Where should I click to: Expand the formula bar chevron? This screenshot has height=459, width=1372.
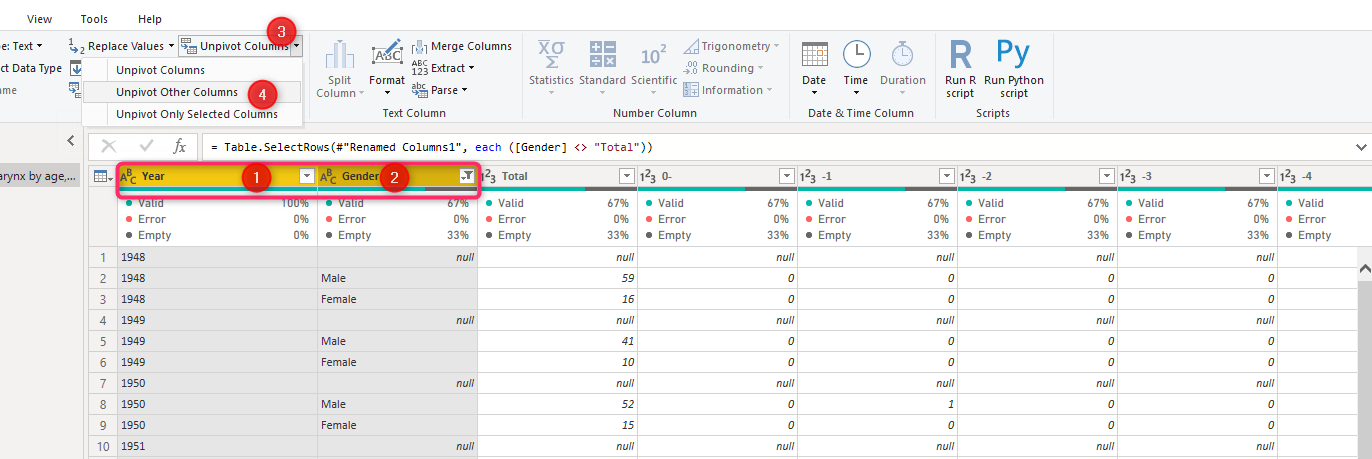(x=1360, y=147)
